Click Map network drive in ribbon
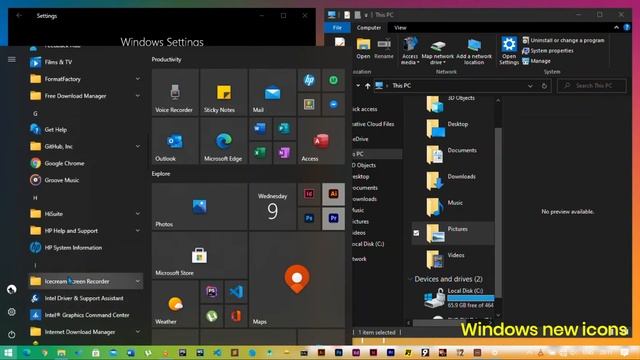 coord(438,51)
